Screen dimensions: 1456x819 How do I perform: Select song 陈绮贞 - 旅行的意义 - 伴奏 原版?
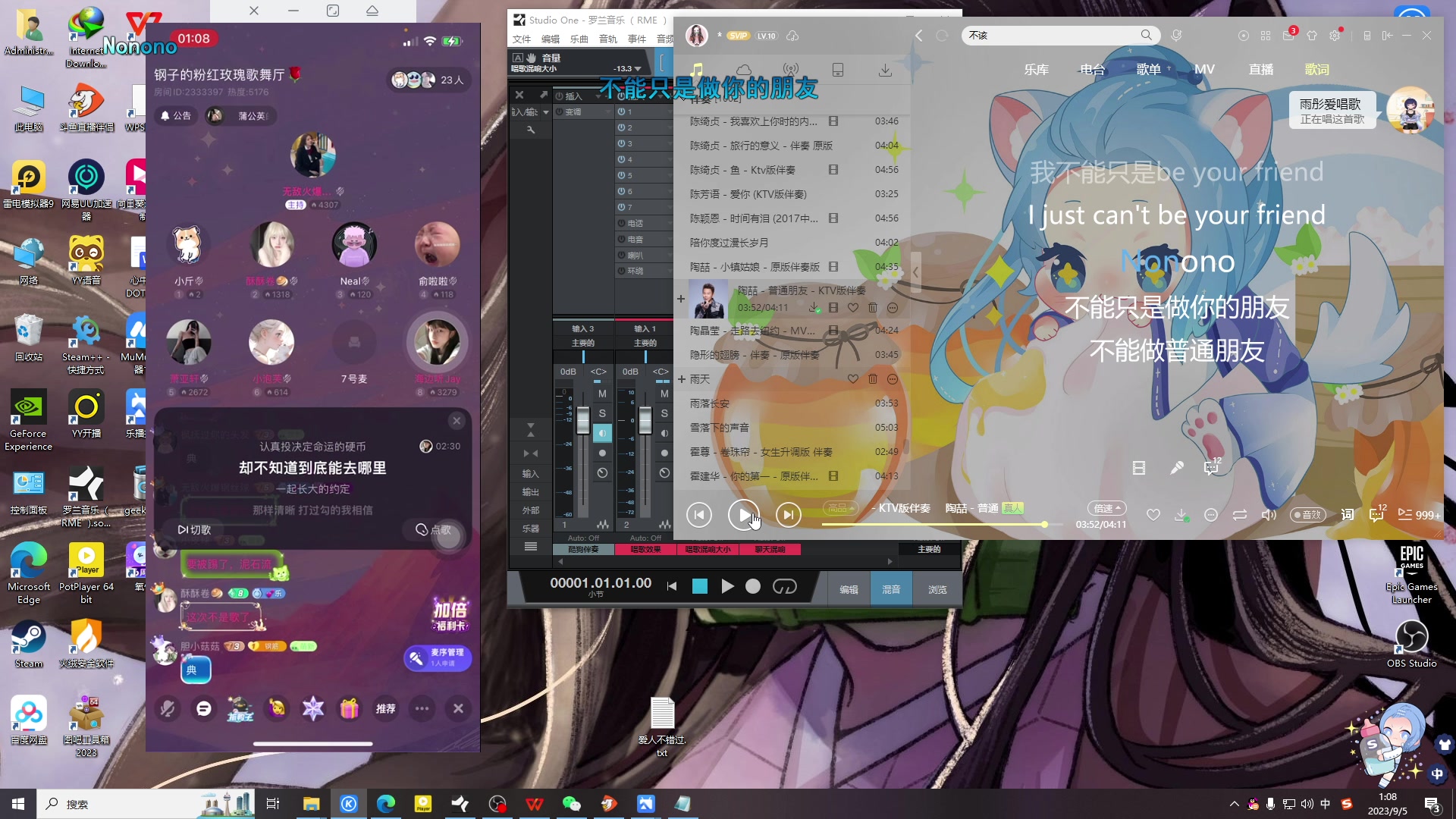click(792, 146)
